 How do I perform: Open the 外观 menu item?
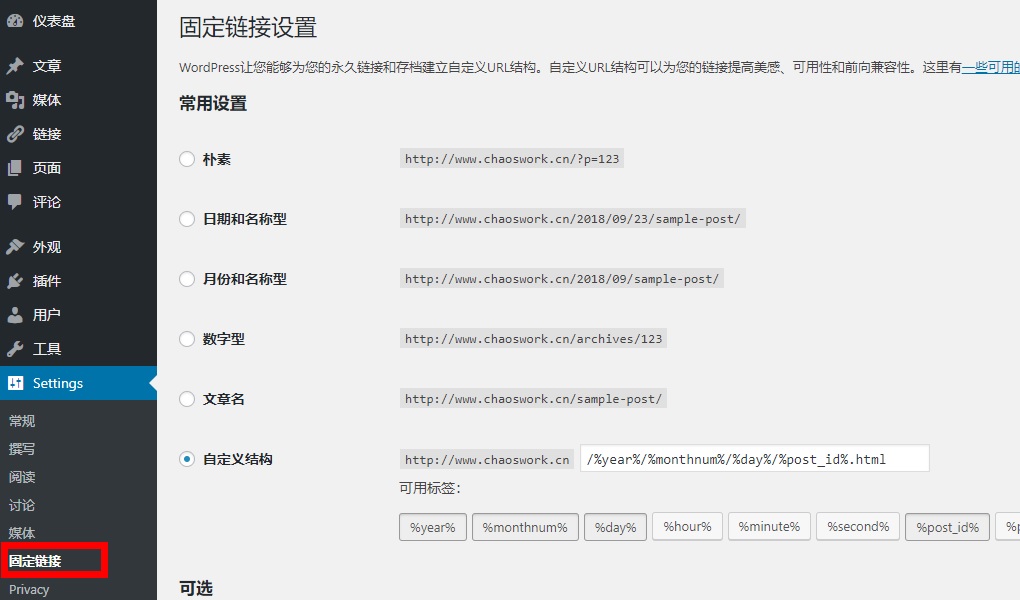[x=78, y=247]
